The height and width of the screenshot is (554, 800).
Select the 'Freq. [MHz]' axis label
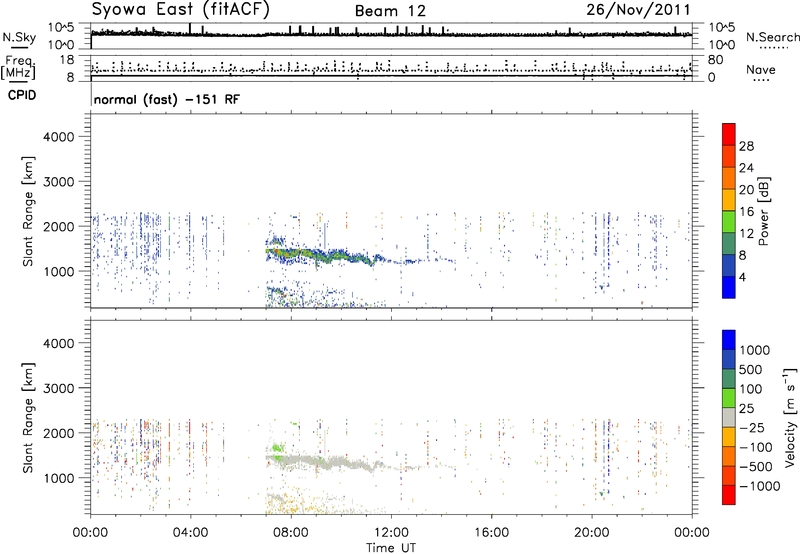click(x=18, y=68)
